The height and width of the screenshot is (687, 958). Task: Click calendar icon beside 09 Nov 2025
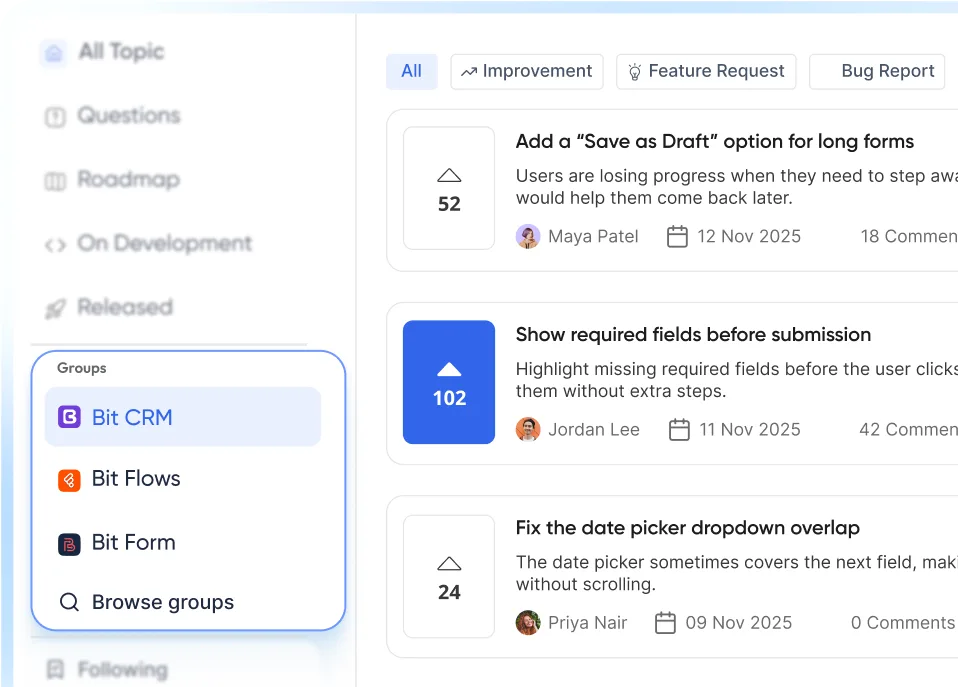[665, 623]
